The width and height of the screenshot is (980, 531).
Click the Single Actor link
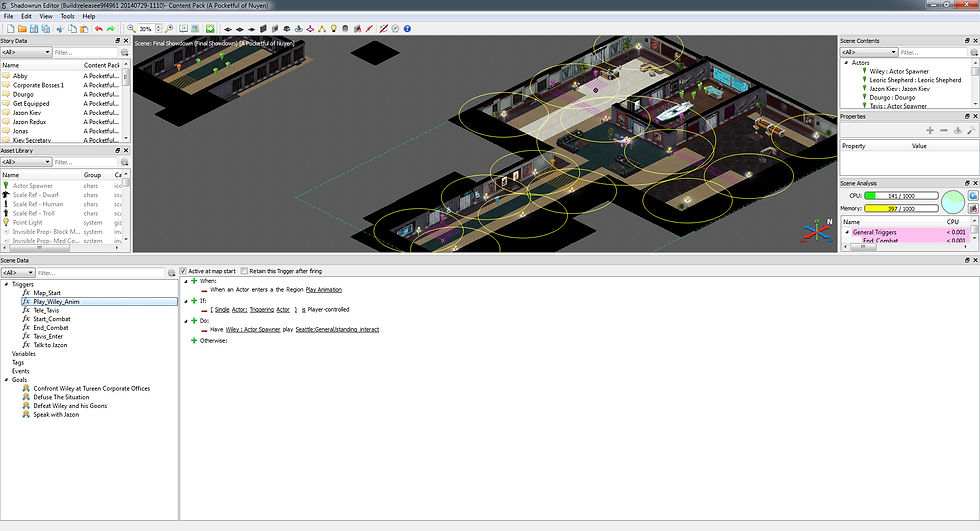click(231, 310)
